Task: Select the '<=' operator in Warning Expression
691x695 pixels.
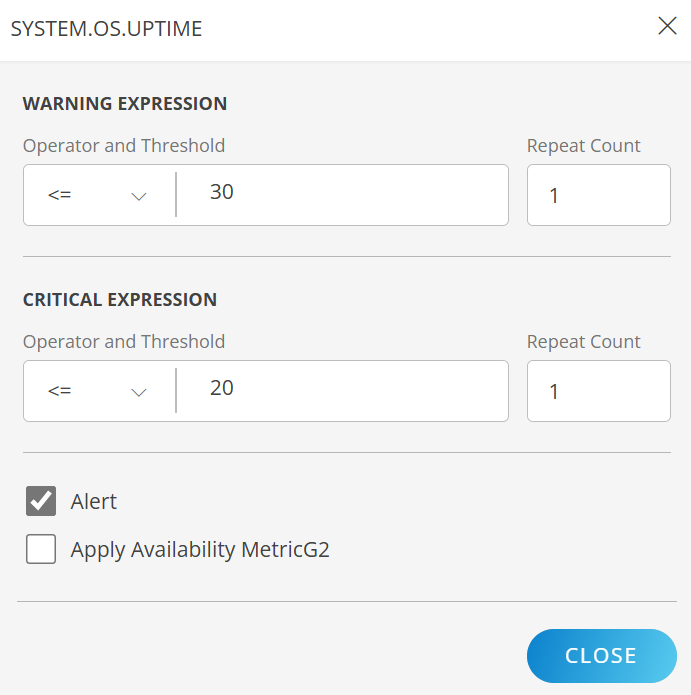Action: point(60,196)
